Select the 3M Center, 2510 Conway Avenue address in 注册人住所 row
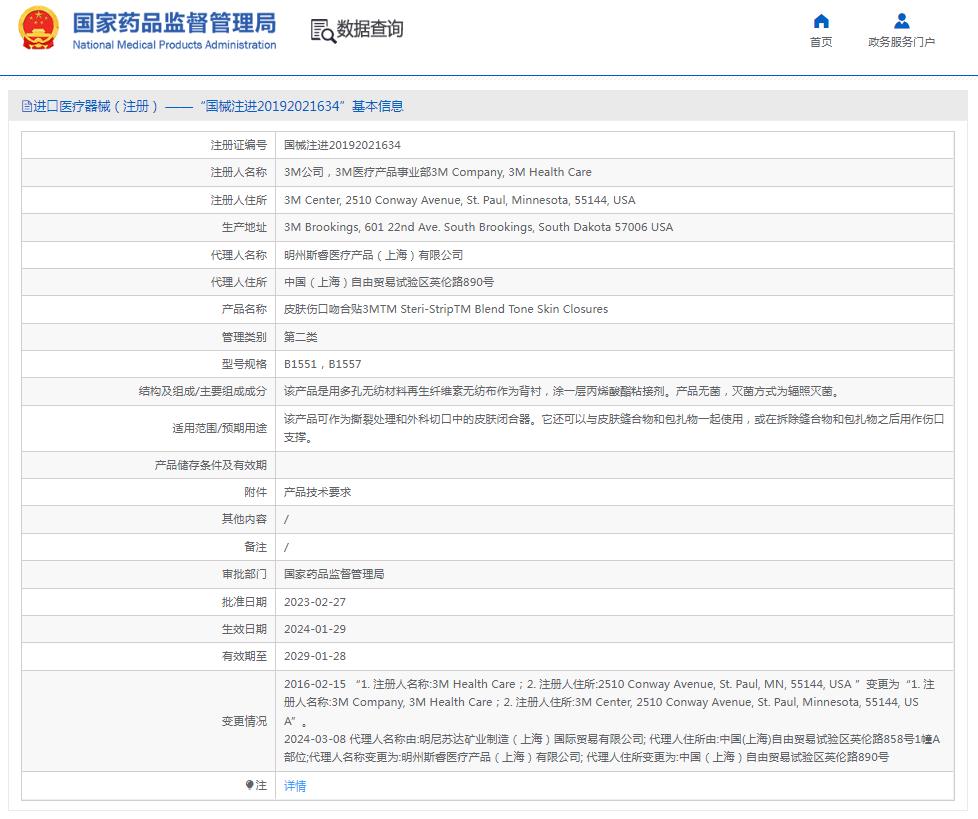 coord(460,200)
